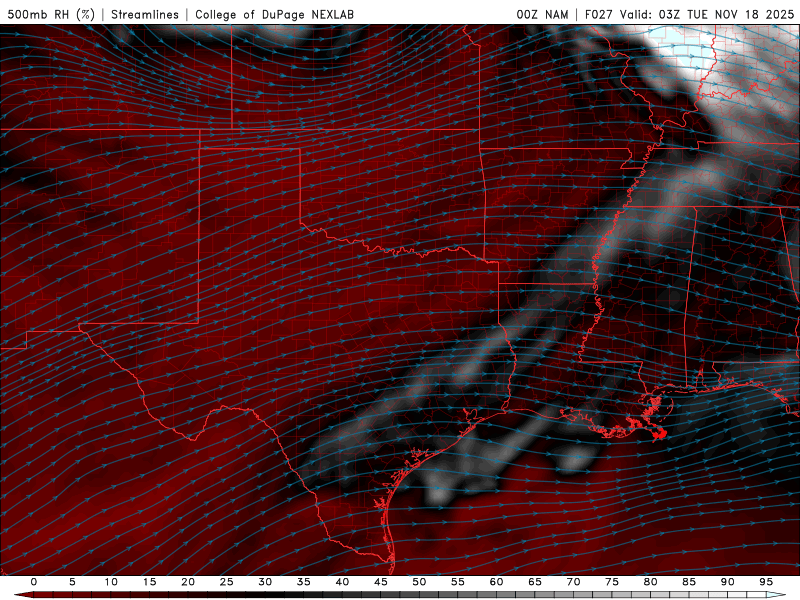Choose the "60" legend tick label

pyautogui.click(x=496, y=582)
